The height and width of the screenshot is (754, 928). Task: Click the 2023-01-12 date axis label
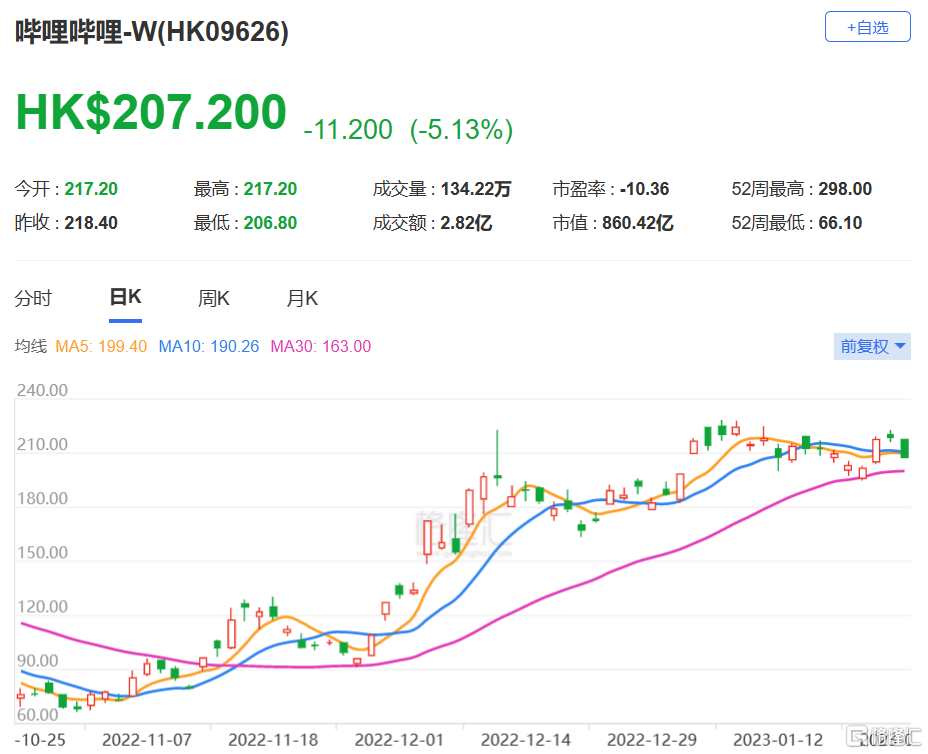click(x=778, y=740)
